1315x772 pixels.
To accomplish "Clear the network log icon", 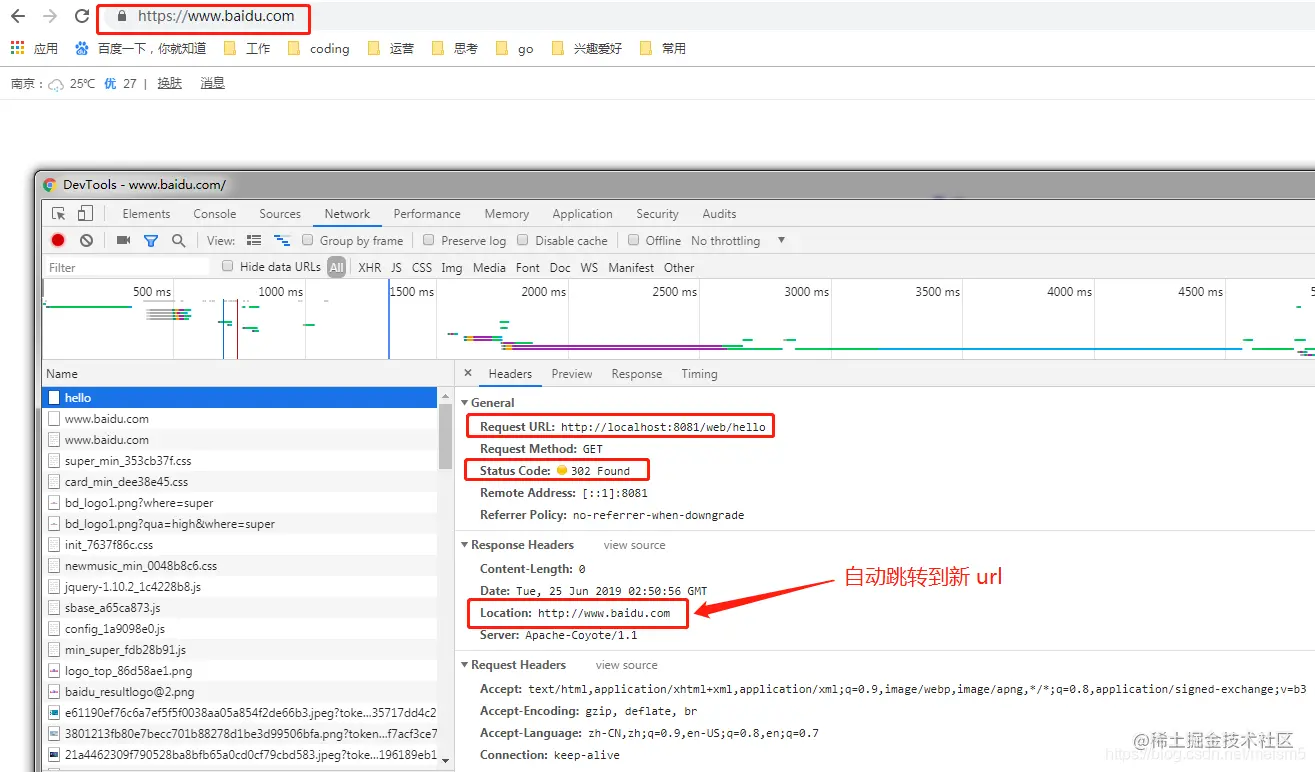I will [x=87, y=241].
